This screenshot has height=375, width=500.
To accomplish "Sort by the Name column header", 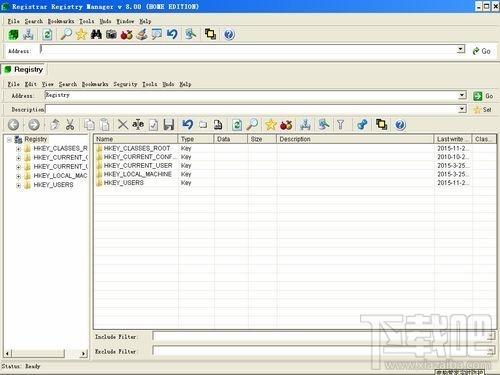I will (x=136, y=139).
